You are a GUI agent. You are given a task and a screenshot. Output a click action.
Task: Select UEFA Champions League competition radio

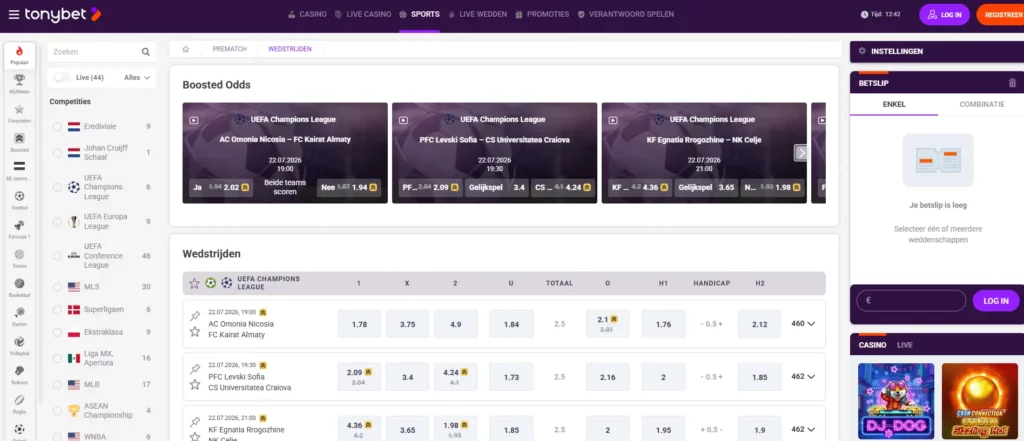click(57, 187)
